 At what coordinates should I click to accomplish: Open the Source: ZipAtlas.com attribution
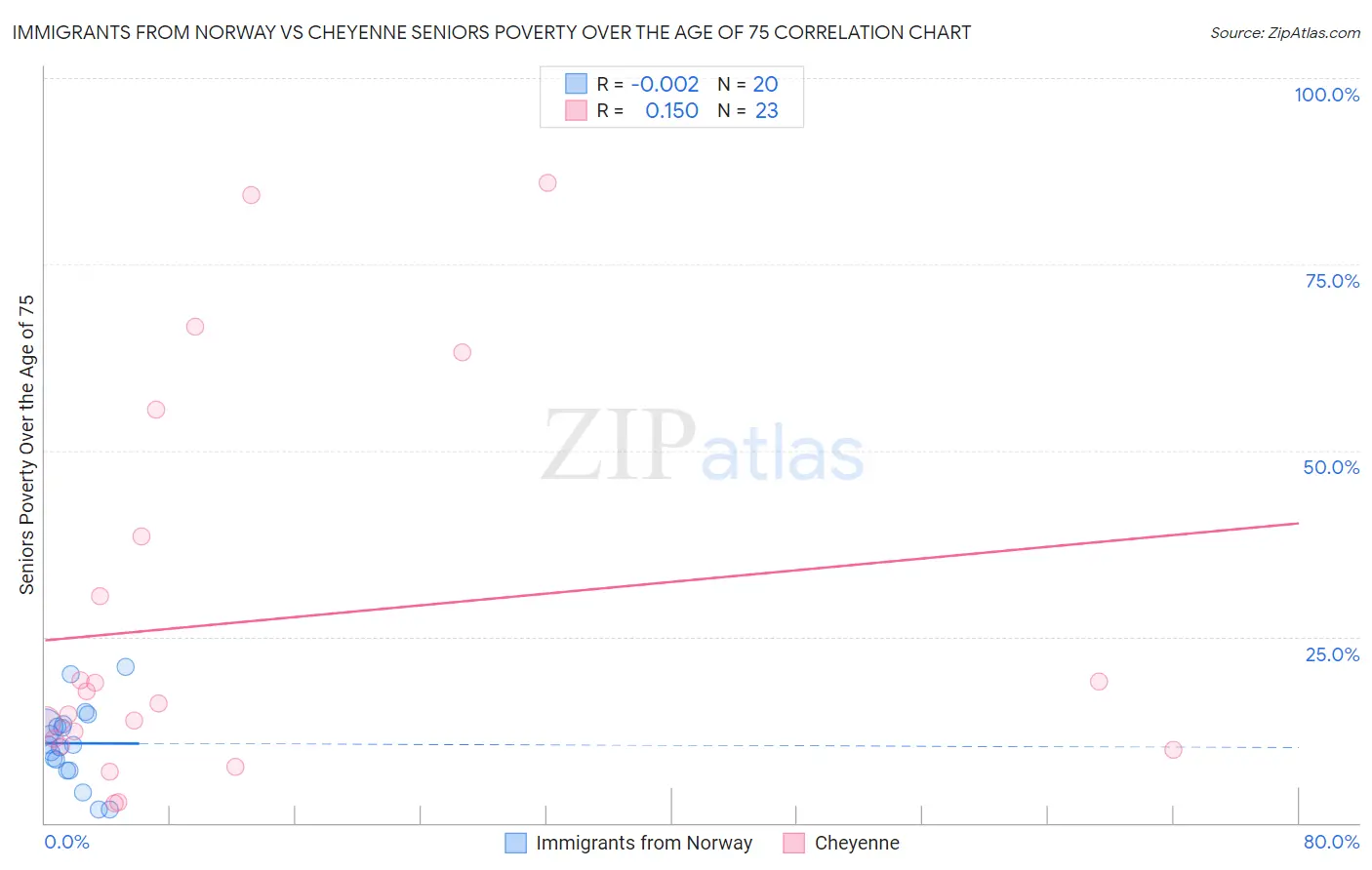[1285, 32]
